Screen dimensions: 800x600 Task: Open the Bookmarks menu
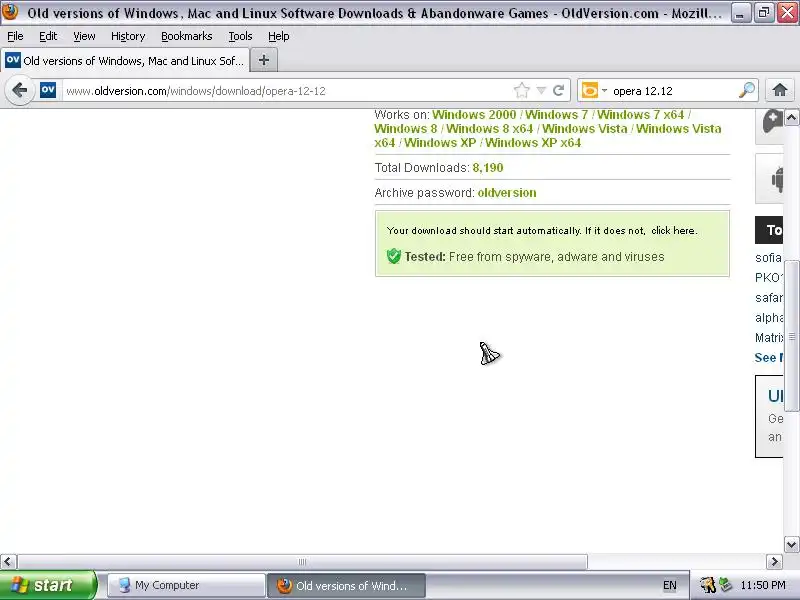[x=187, y=36]
